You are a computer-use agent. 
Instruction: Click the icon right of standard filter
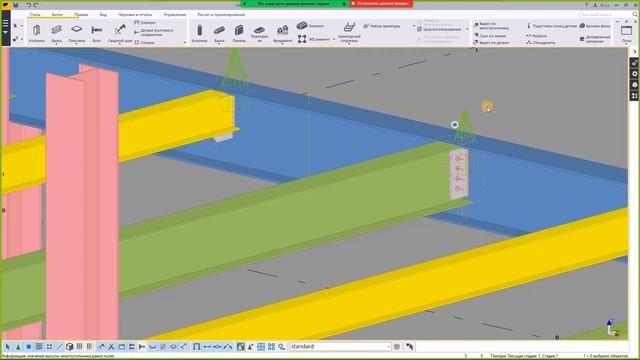[x=397, y=347]
